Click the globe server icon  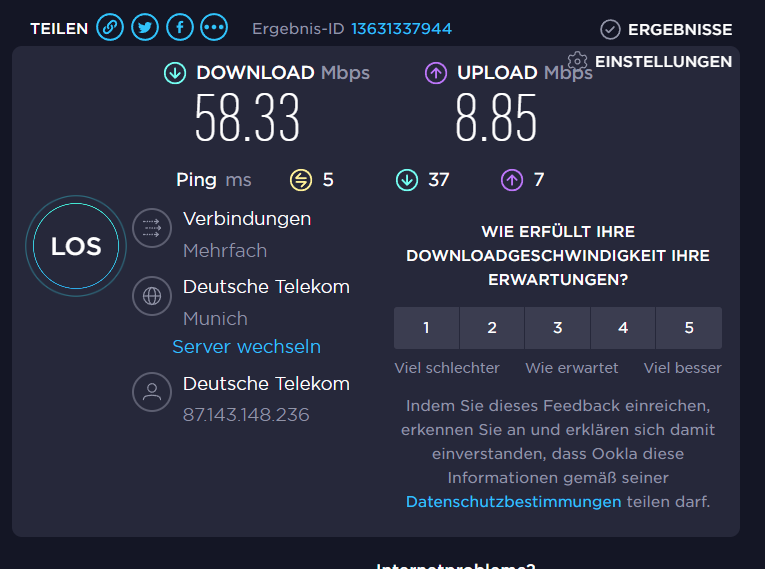click(152, 296)
